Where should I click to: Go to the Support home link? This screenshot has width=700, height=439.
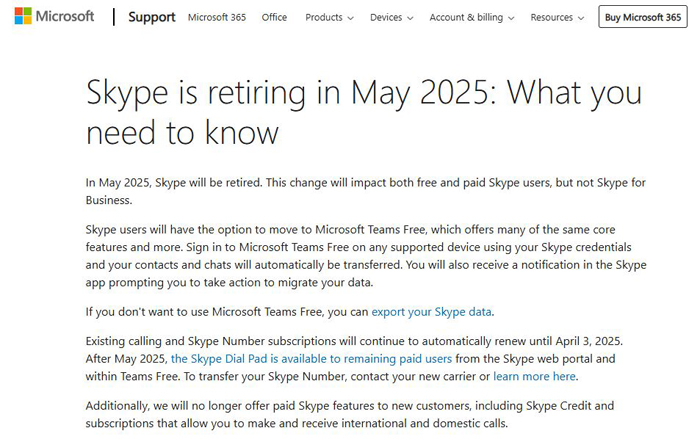pos(152,17)
